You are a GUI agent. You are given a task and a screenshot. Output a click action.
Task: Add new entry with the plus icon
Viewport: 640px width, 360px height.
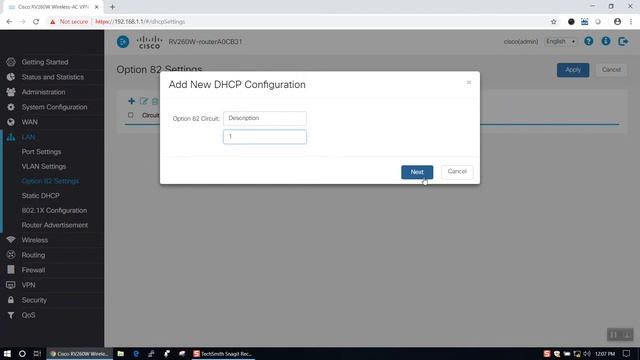[x=131, y=101]
